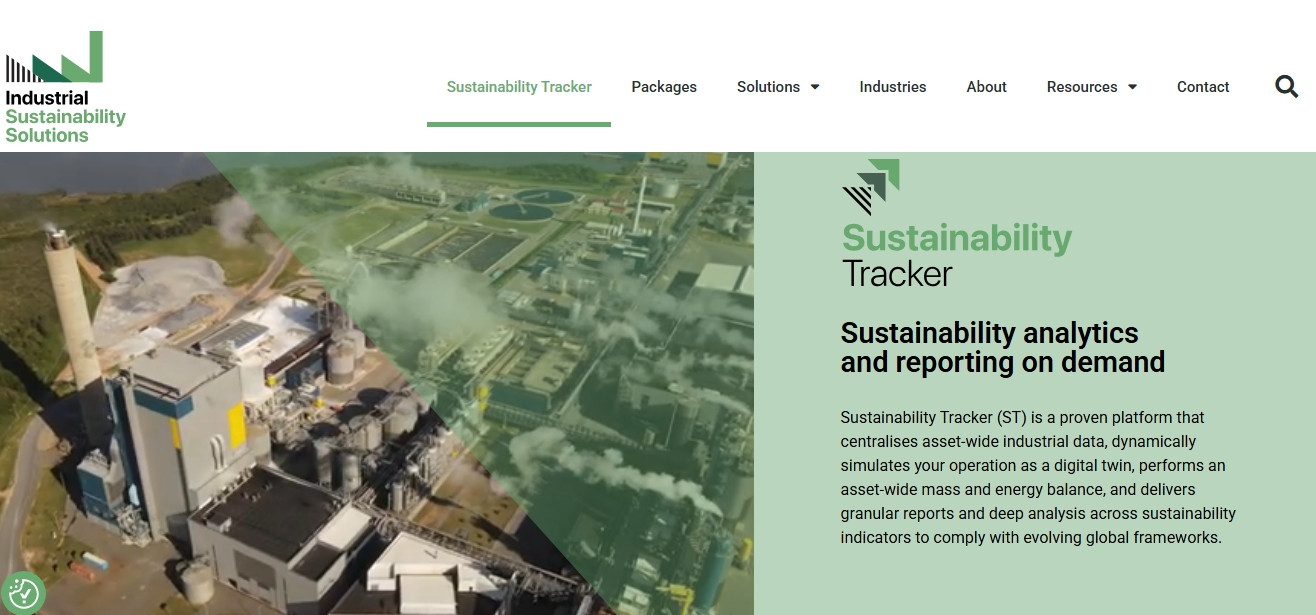The width and height of the screenshot is (1316, 615).
Task: Open the cookie consent badge icon
Action: (x=23, y=594)
